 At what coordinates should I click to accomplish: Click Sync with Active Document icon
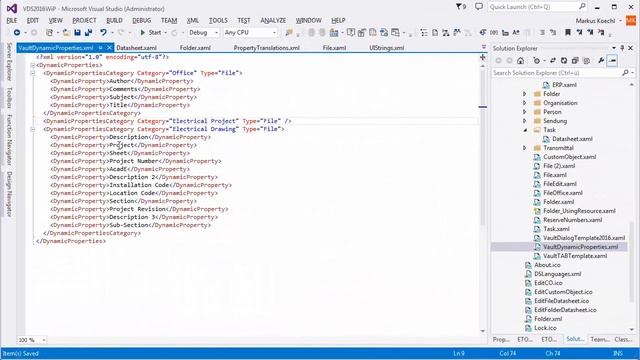click(x=553, y=60)
